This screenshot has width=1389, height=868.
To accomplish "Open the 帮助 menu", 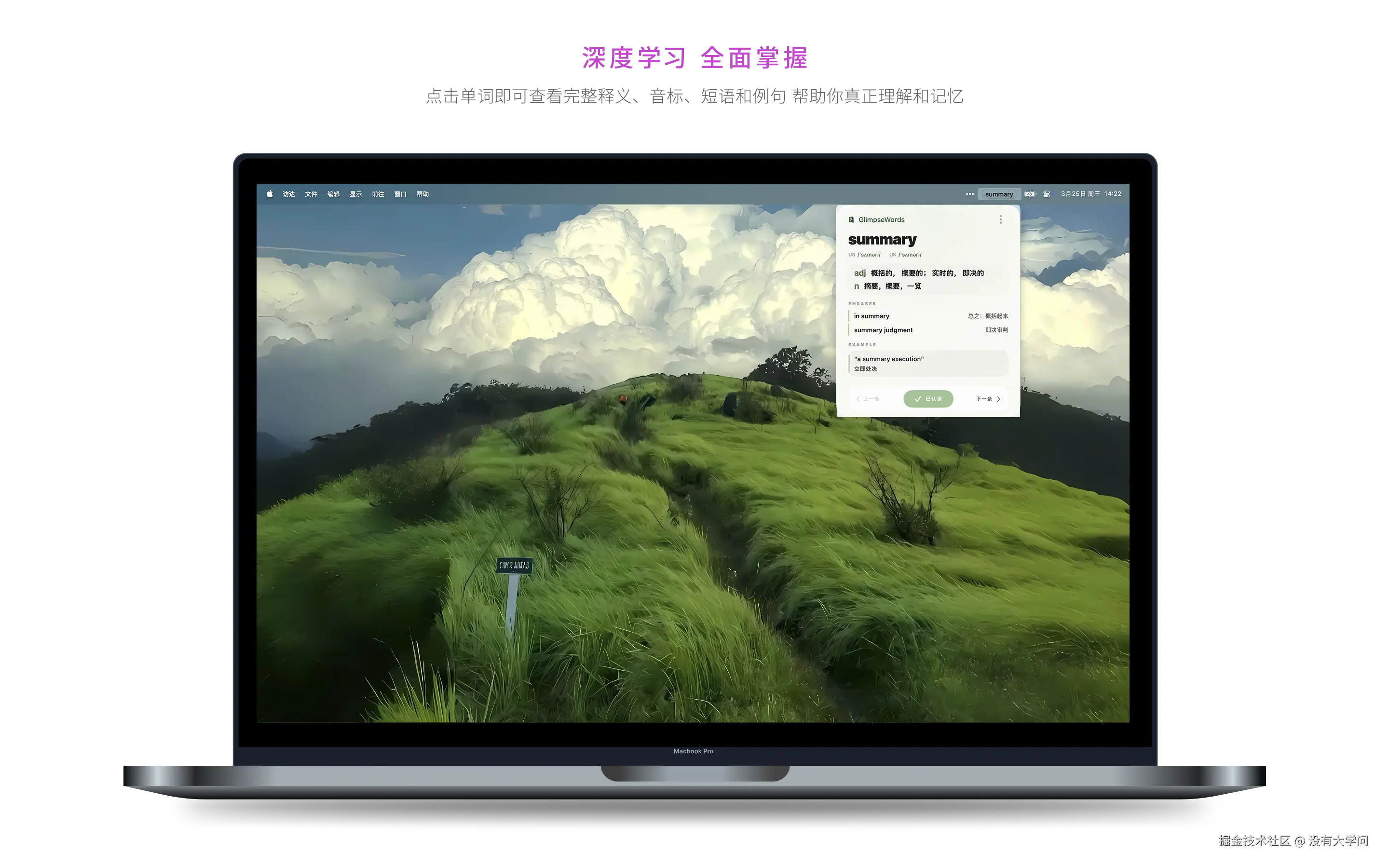I will point(423,194).
